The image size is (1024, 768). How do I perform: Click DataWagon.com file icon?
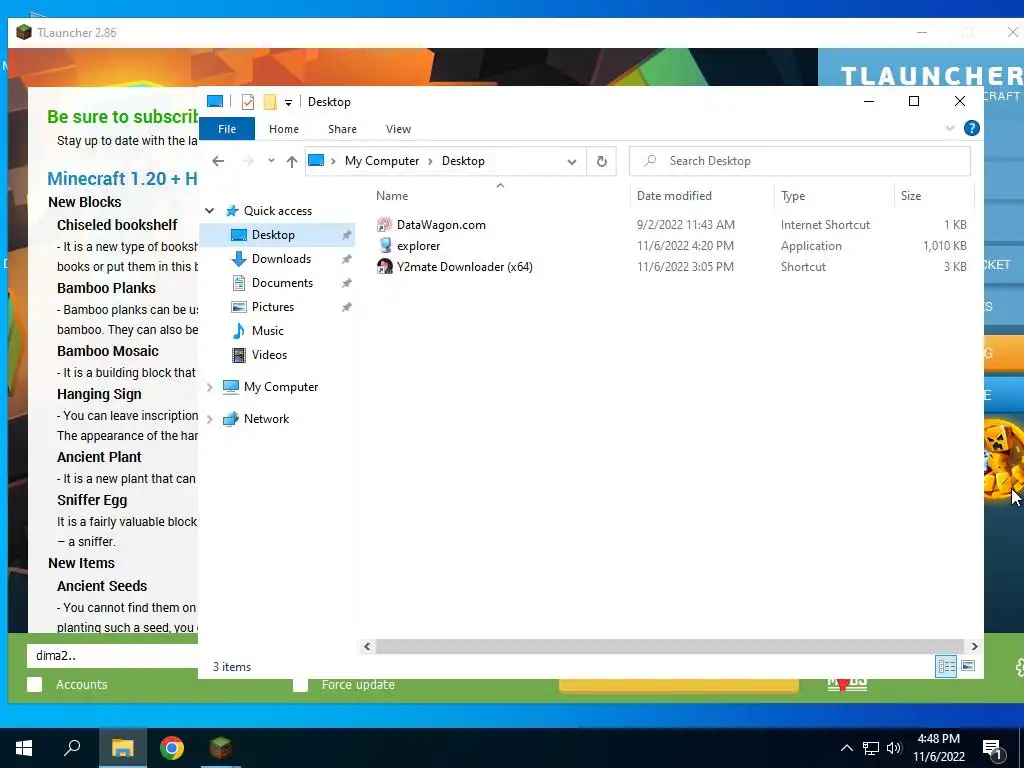point(385,225)
